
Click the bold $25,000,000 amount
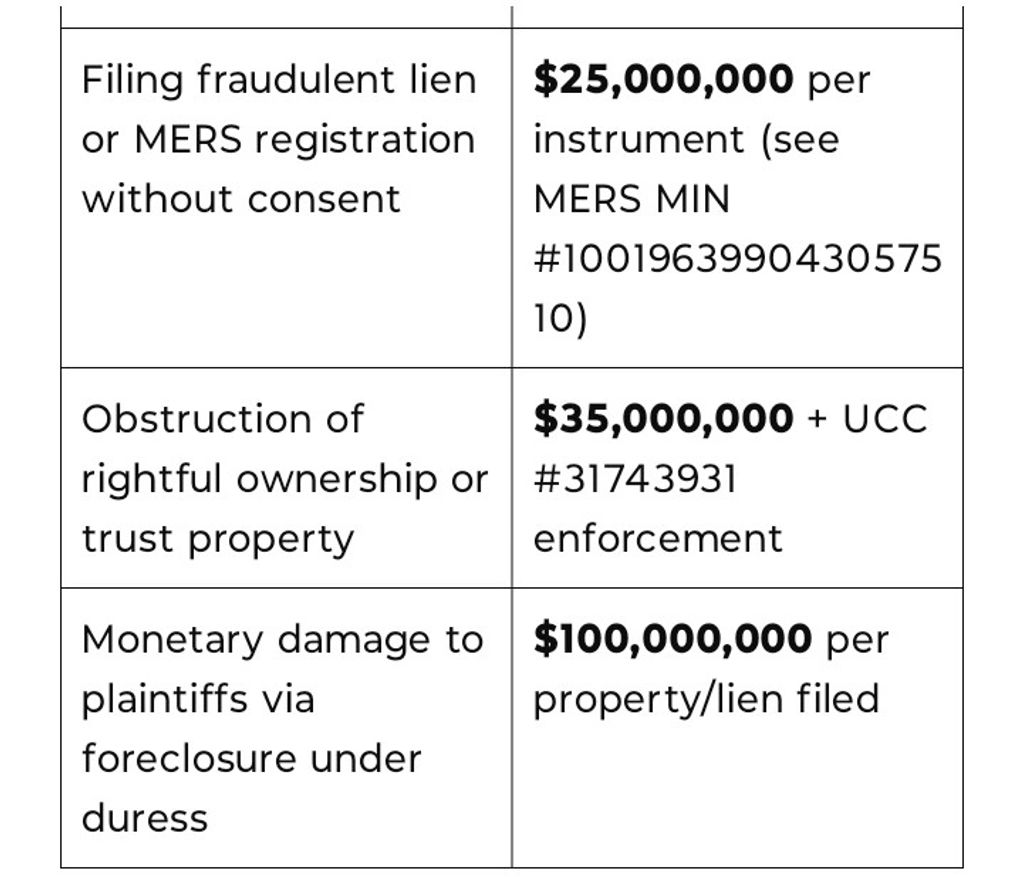(x=664, y=79)
